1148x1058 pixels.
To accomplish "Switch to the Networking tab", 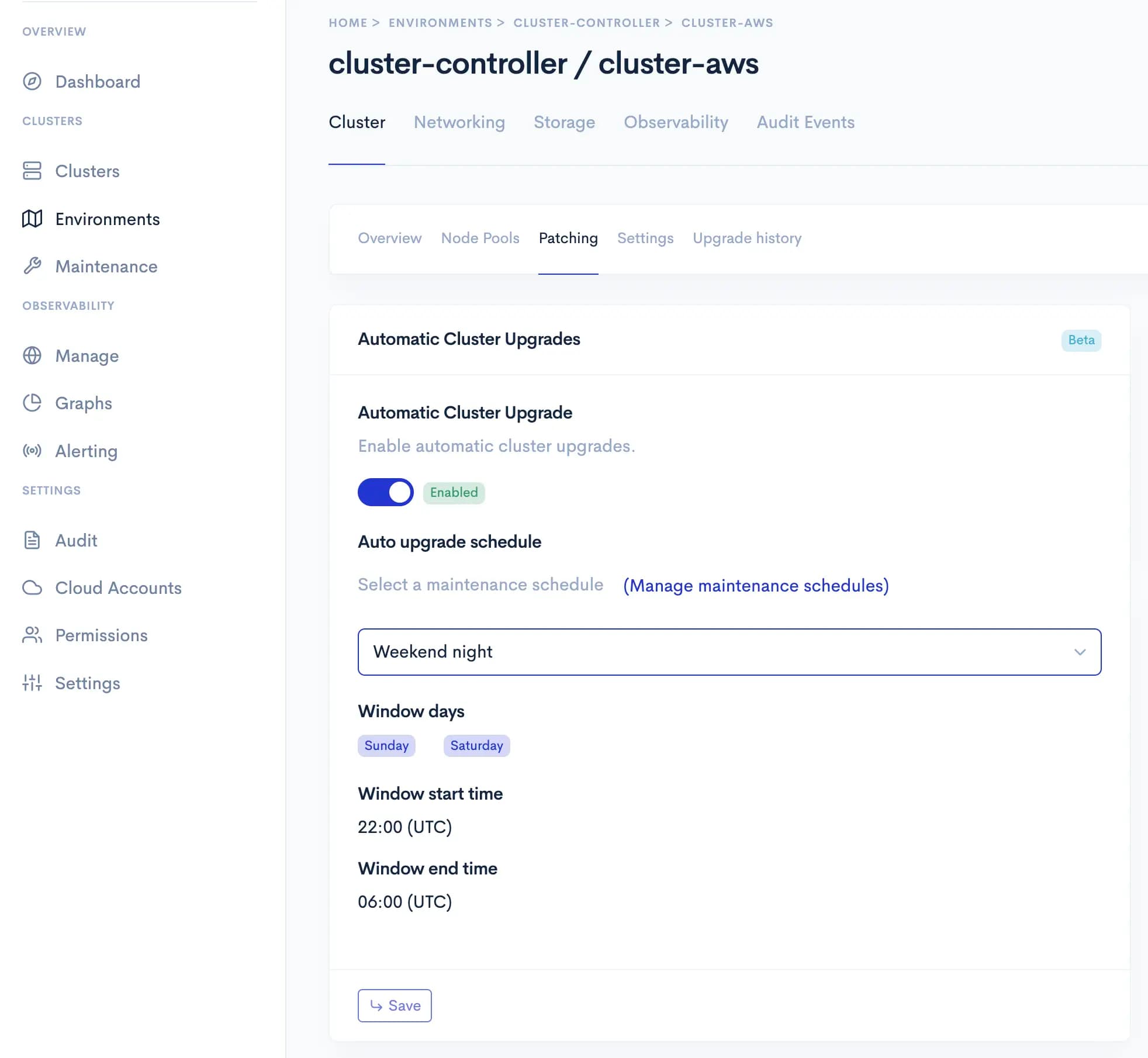I will [x=459, y=122].
